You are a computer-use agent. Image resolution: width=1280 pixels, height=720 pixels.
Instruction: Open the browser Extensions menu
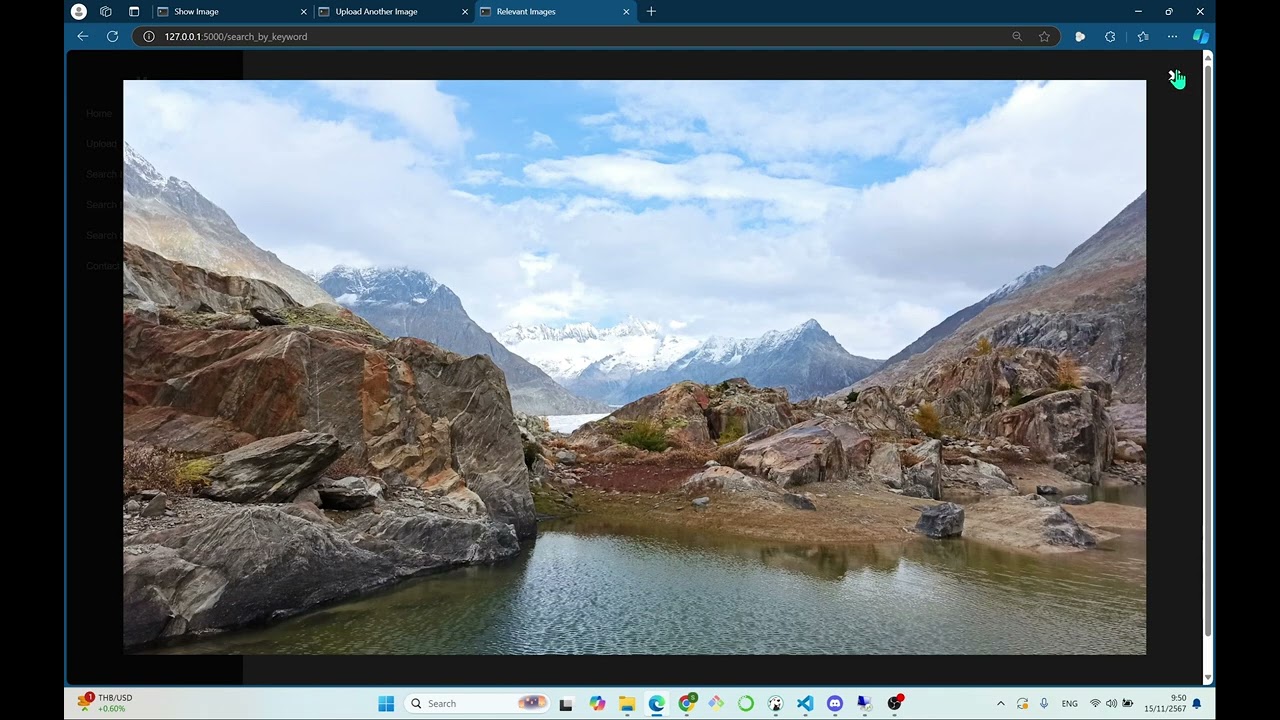[x=1110, y=36]
